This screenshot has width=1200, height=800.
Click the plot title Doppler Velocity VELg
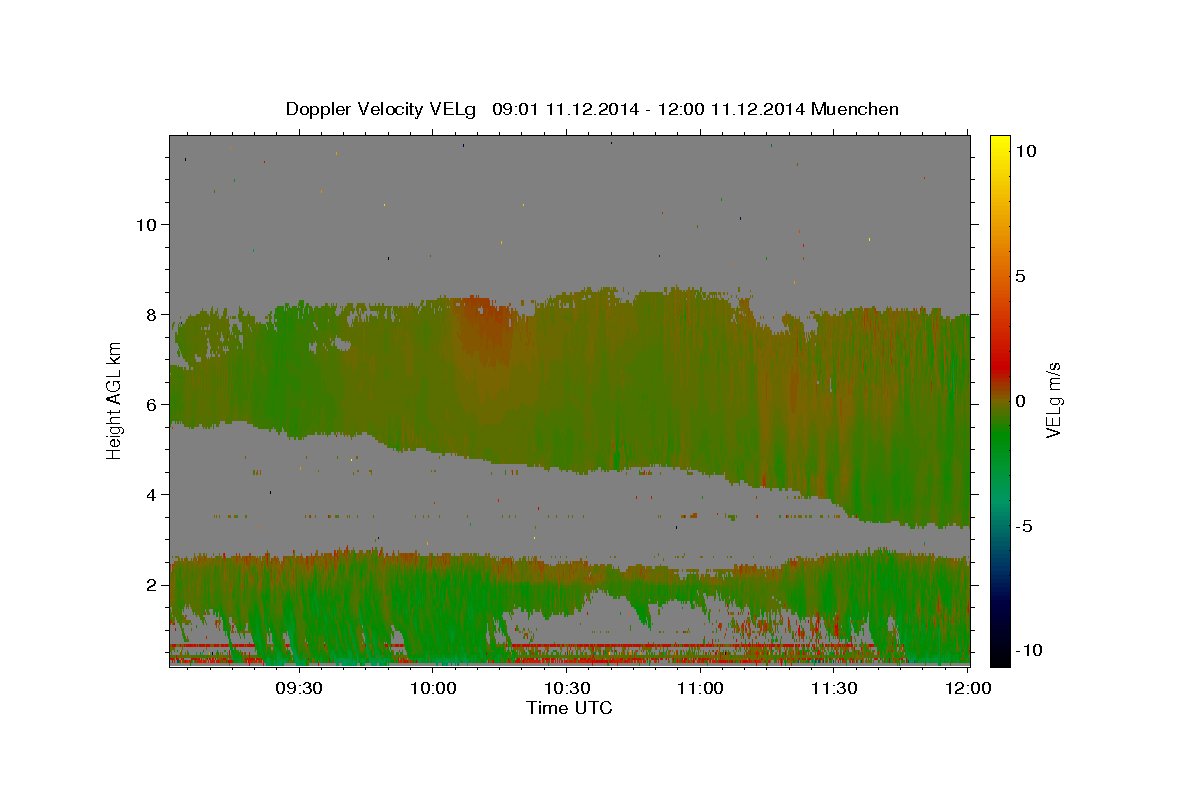(x=592, y=109)
